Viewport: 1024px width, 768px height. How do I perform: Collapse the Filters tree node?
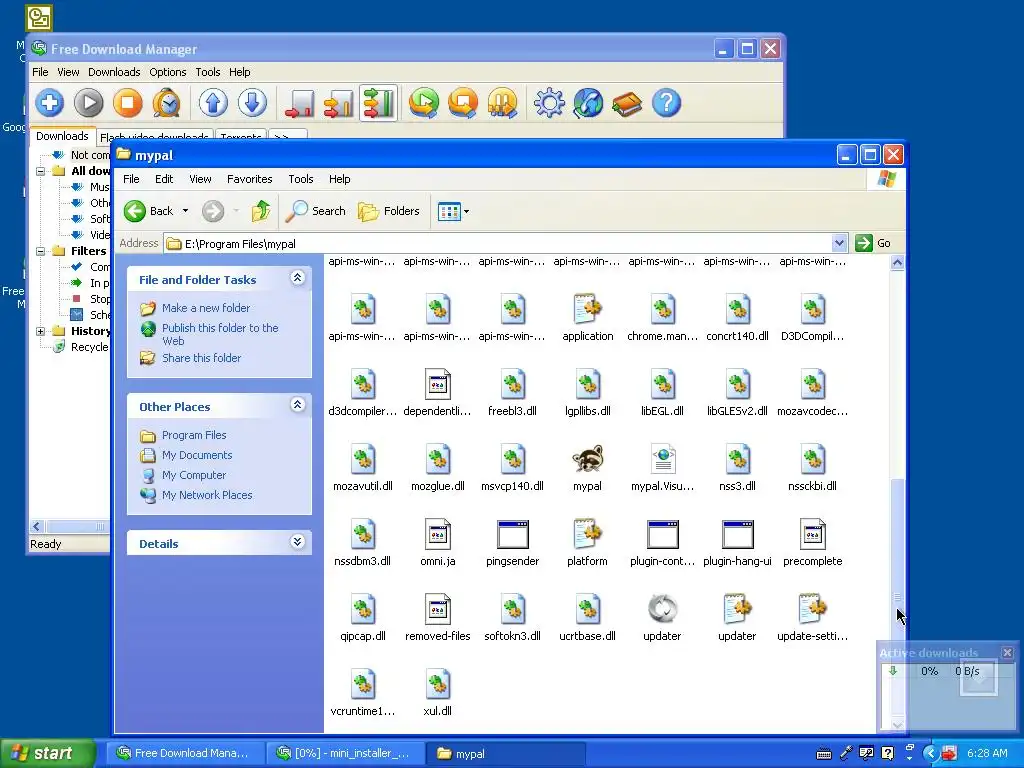[40, 251]
